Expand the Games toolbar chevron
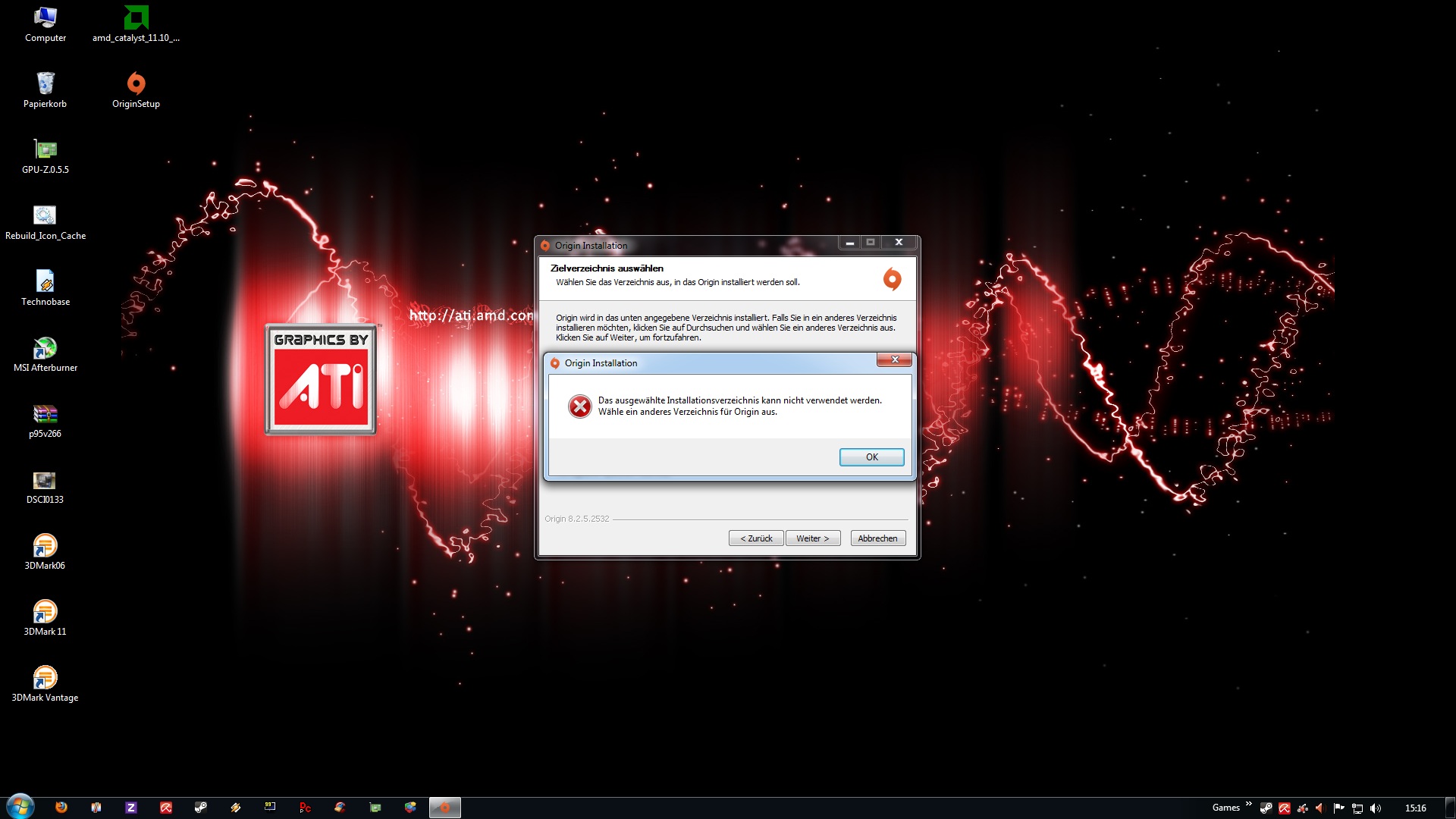Viewport: 1456px width, 819px height. pos(1248,804)
